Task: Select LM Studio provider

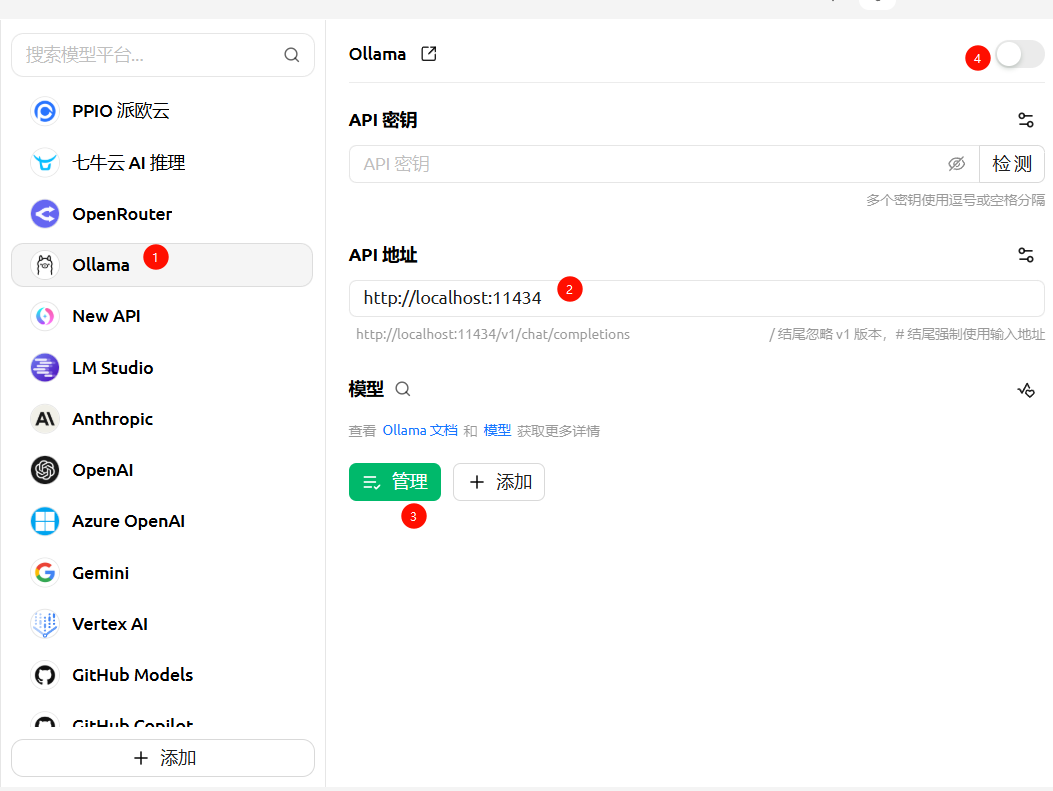Action: click(162, 368)
